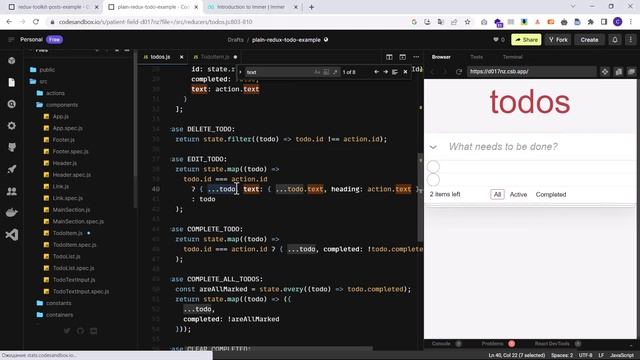Close the find widget
Viewport: 640px width, 360px height.
[405, 72]
